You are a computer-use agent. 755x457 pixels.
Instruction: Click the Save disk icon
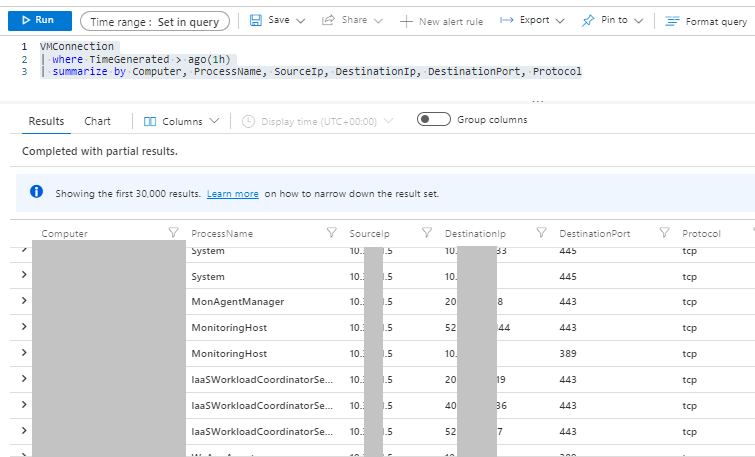pyautogui.click(x=256, y=21)
